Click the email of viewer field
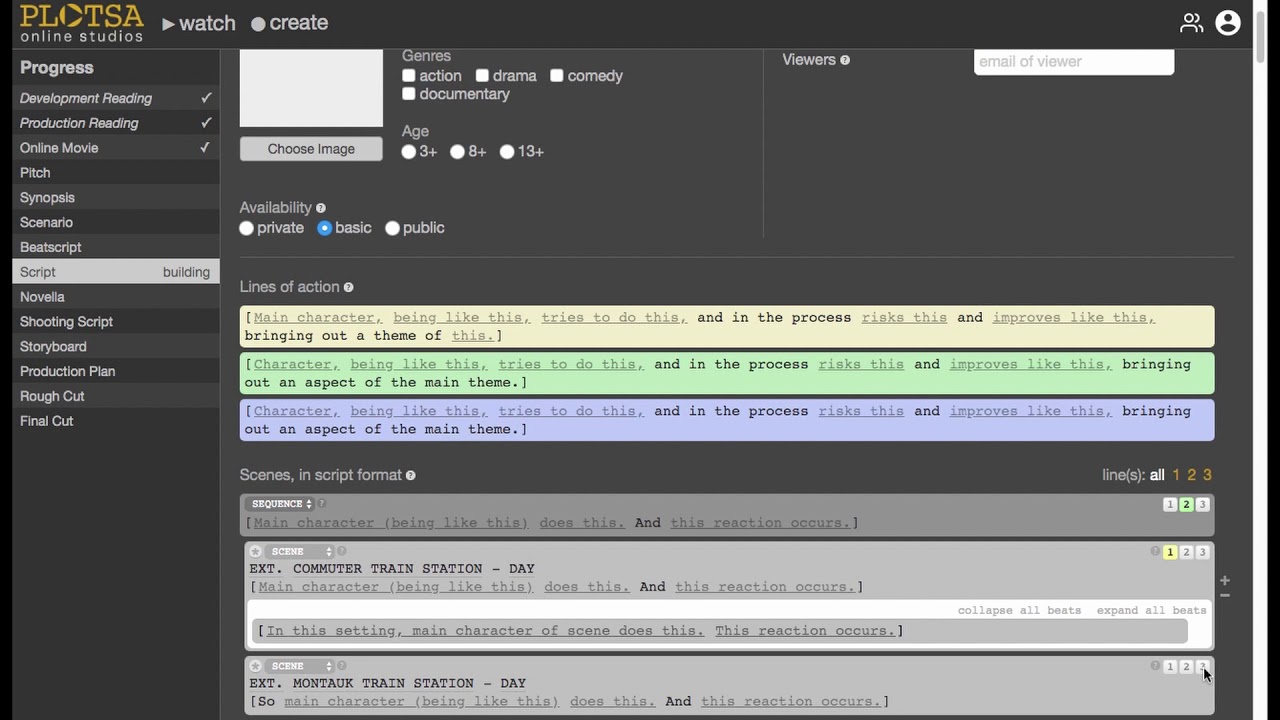The height and width of the screenshot is (720, 1280). (1074, 61)
